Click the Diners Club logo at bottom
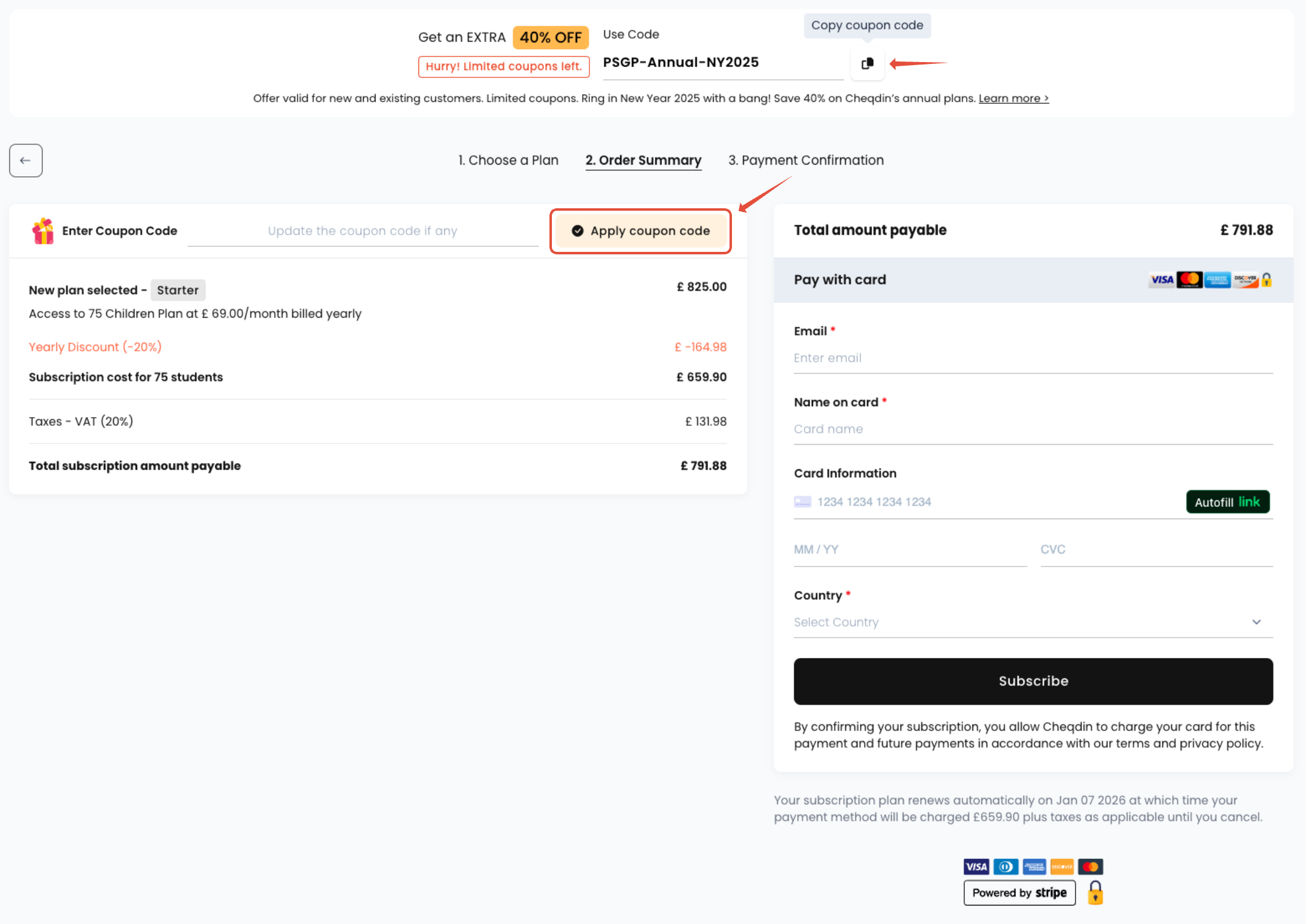Image resolution: width=1306 pixels, height=924 pixels. tap(1005, 867)
